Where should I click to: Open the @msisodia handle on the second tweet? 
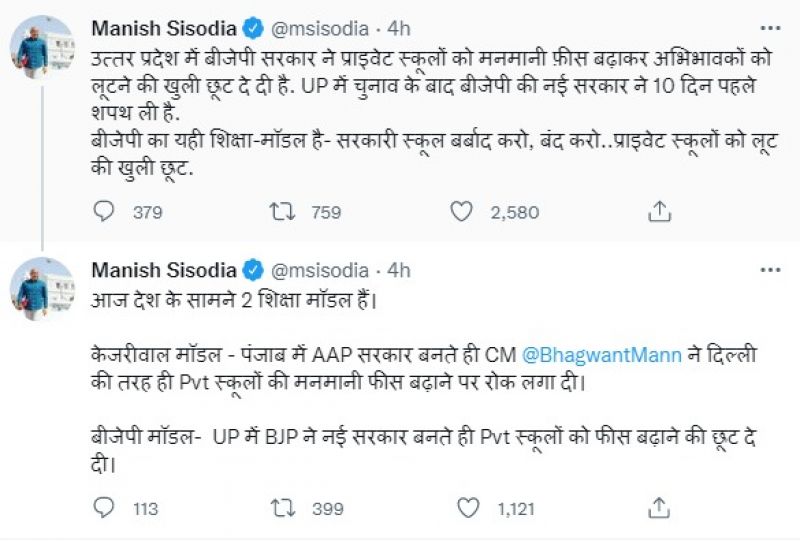[x=320, y=270]
